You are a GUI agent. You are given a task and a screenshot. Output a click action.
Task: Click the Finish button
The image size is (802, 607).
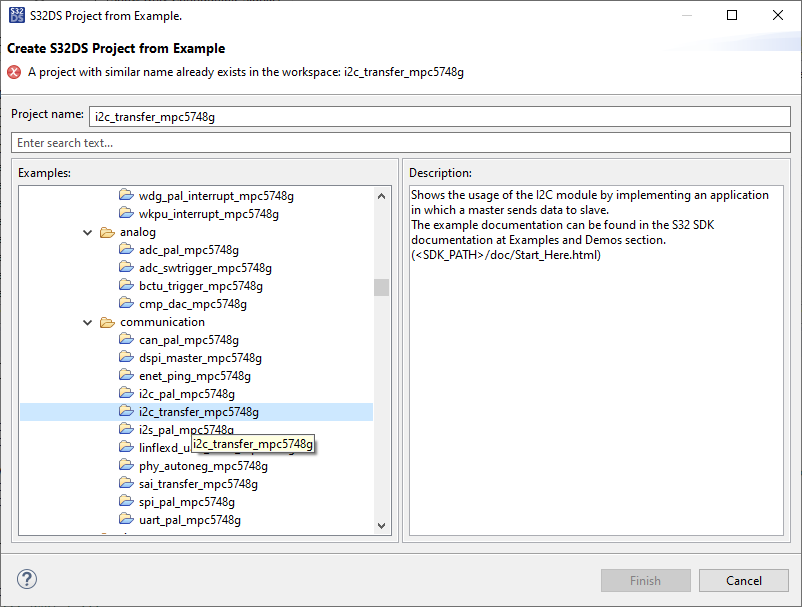[645, 580]
